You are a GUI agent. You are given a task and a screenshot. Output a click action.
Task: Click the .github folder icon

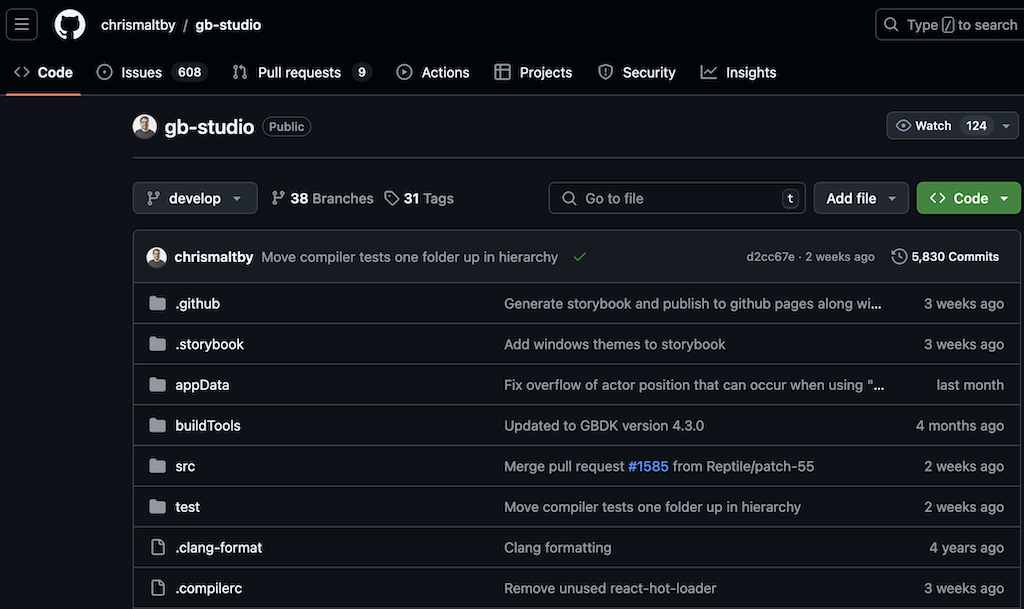(x=157, y=304)
